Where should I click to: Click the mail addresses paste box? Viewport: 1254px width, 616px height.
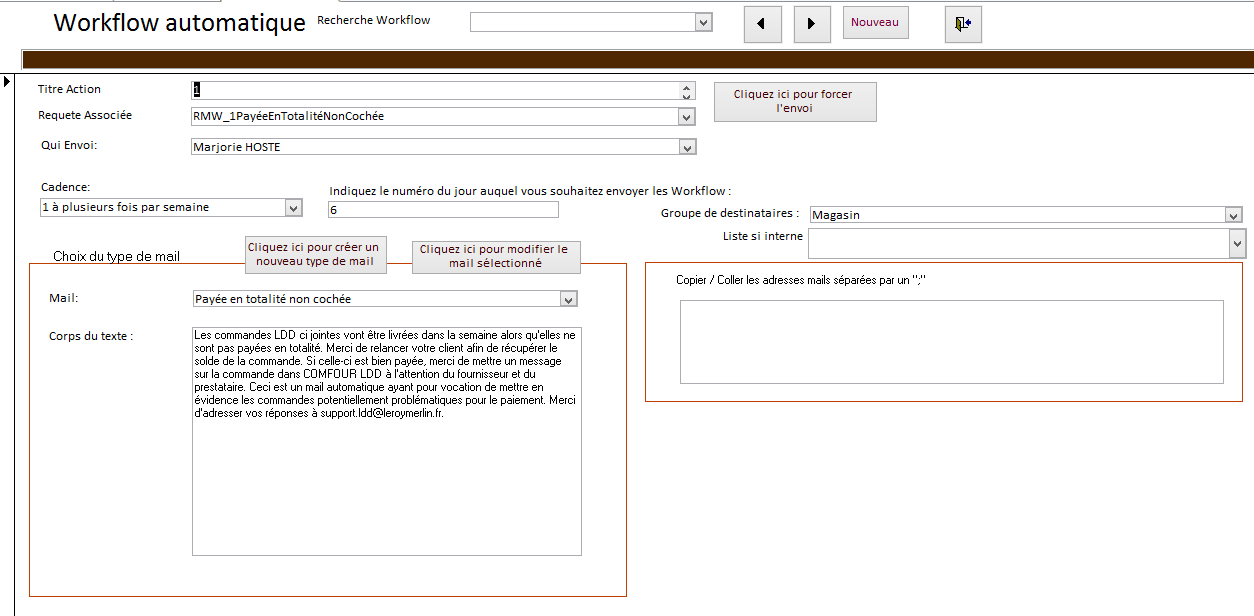pos(952,342)
